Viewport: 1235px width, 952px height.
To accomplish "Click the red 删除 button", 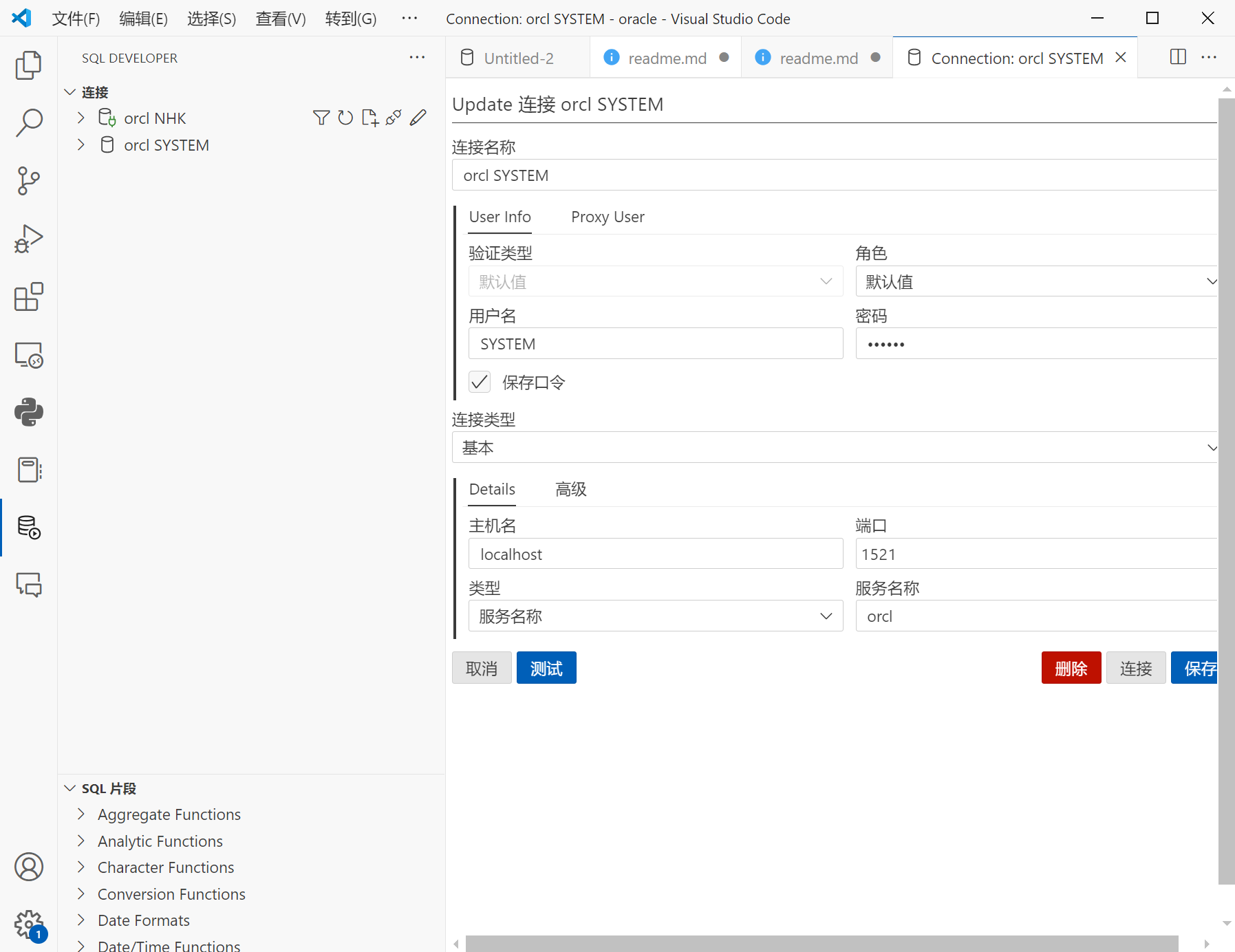I will [x=1071, y=668].
